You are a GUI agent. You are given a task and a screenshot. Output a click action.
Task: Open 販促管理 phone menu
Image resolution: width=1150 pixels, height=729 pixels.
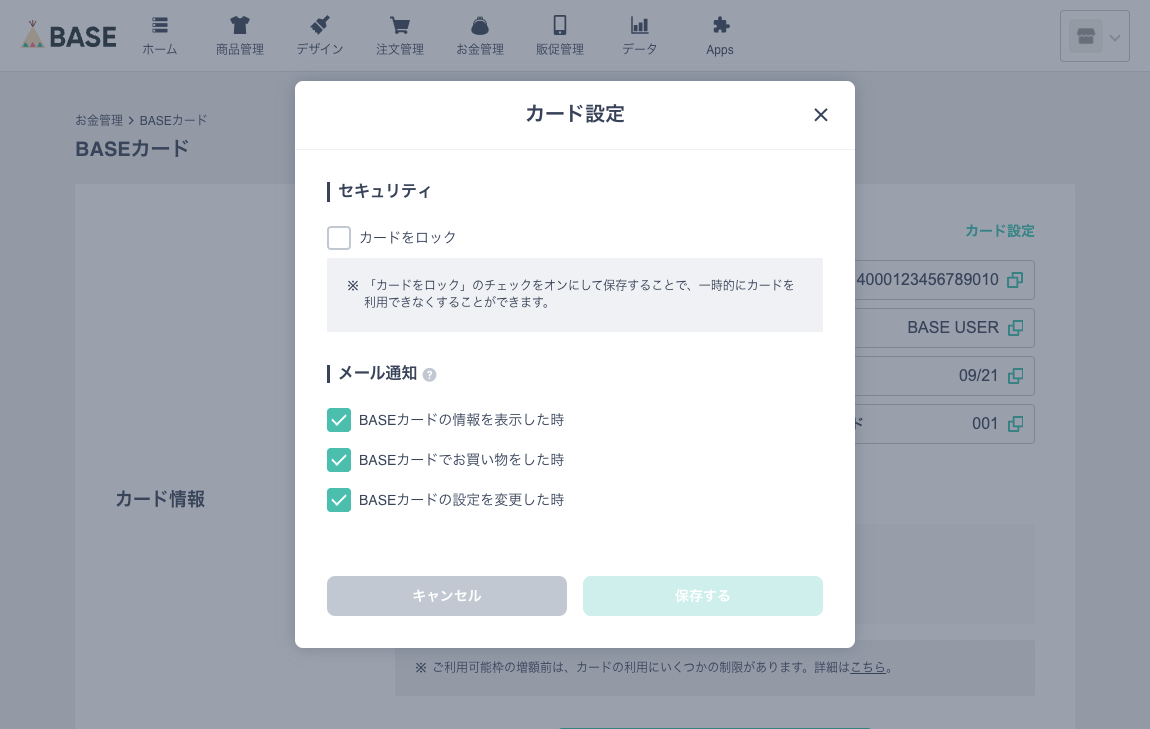pyautogui.click(x=560, y=36)
